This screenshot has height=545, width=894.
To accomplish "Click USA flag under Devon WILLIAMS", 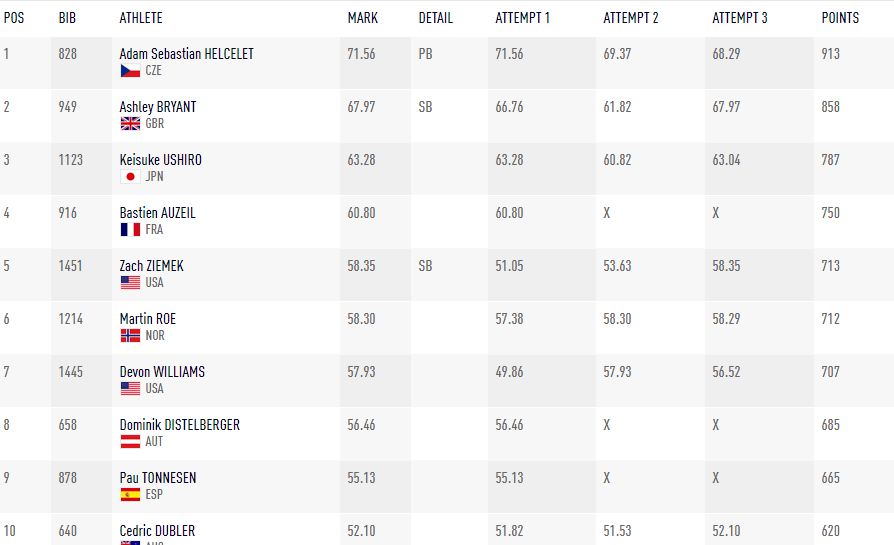I will 129,389.
